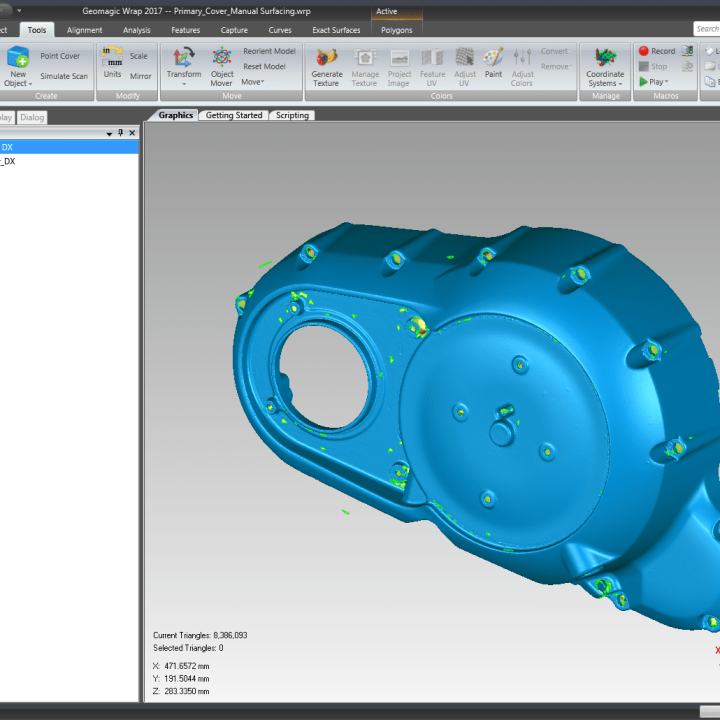The height and width of the screenshot is (720, 720).
Task: Click the Current Triangles count text
Action: [x=200, y=635]
